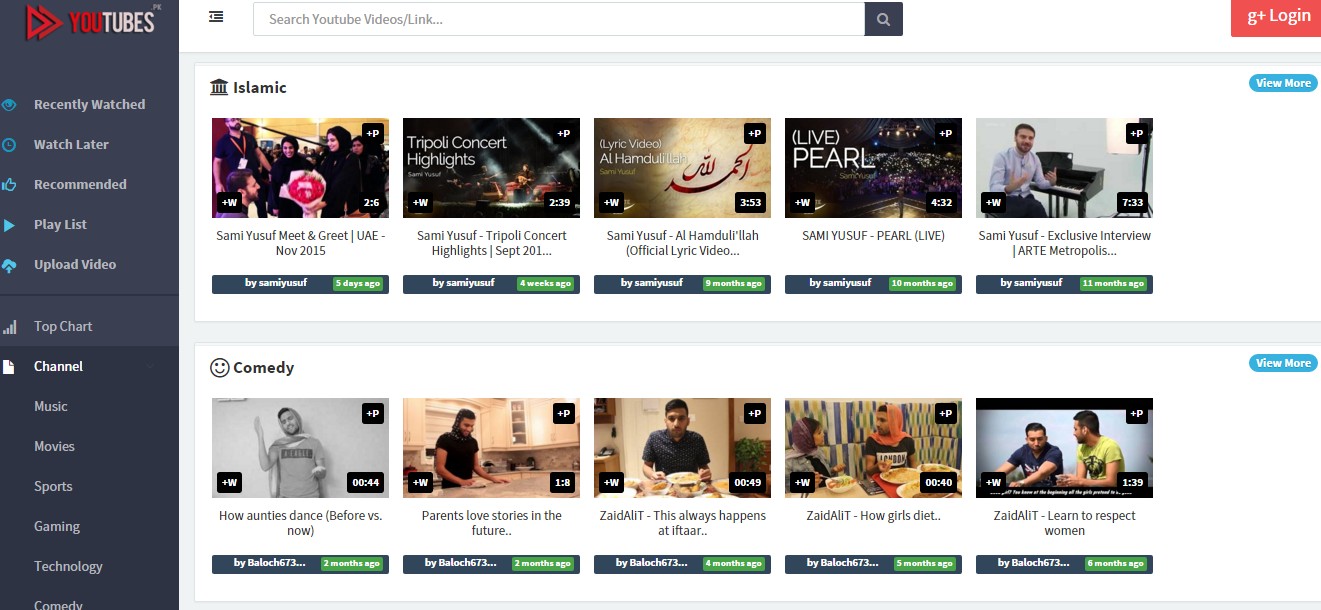
Task: Click the search magnifier button
Action: tap(883, 19)
